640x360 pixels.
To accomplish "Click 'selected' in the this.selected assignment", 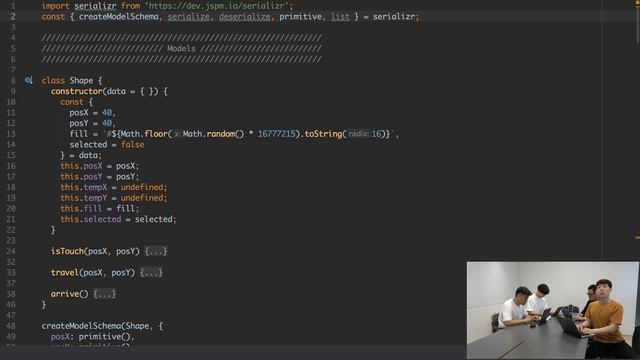I will (x=102, y=219).
